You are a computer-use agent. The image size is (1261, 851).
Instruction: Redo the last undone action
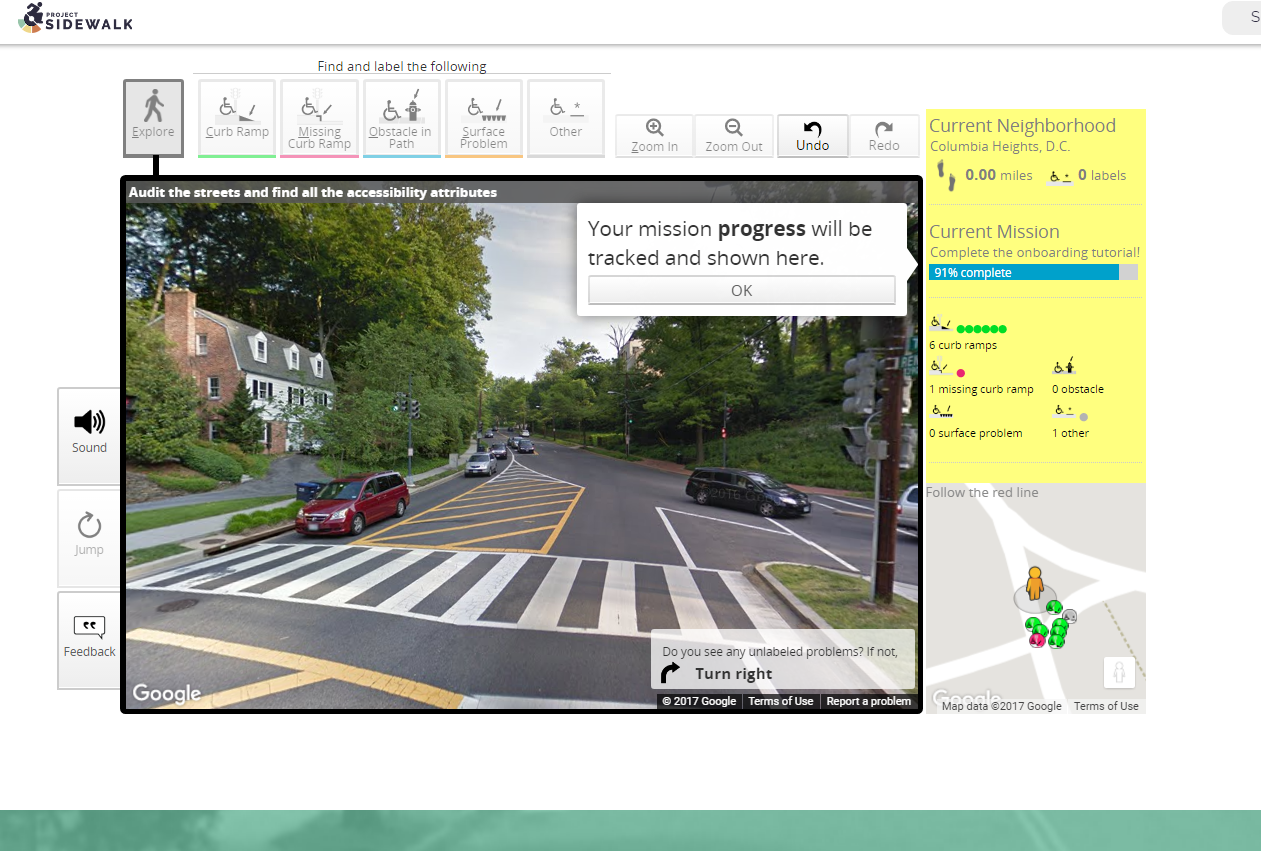pos(884,136)
